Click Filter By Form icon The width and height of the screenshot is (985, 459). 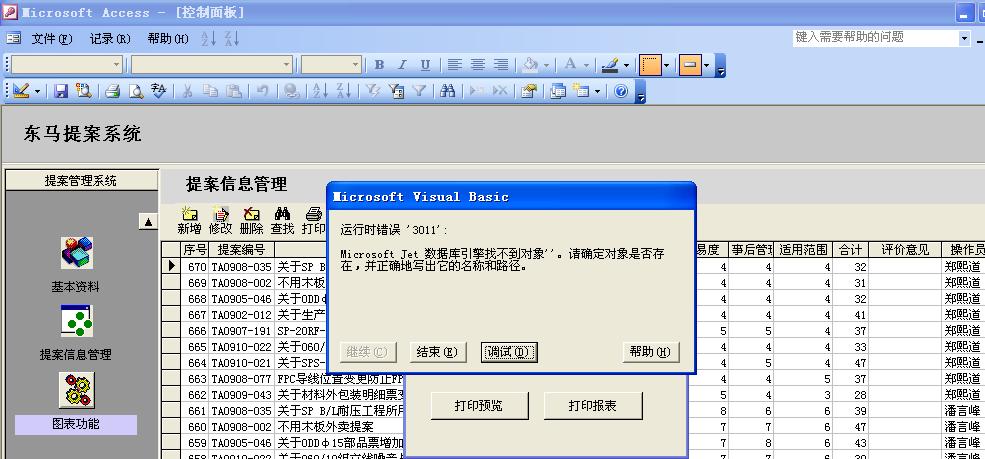[396, 92]
